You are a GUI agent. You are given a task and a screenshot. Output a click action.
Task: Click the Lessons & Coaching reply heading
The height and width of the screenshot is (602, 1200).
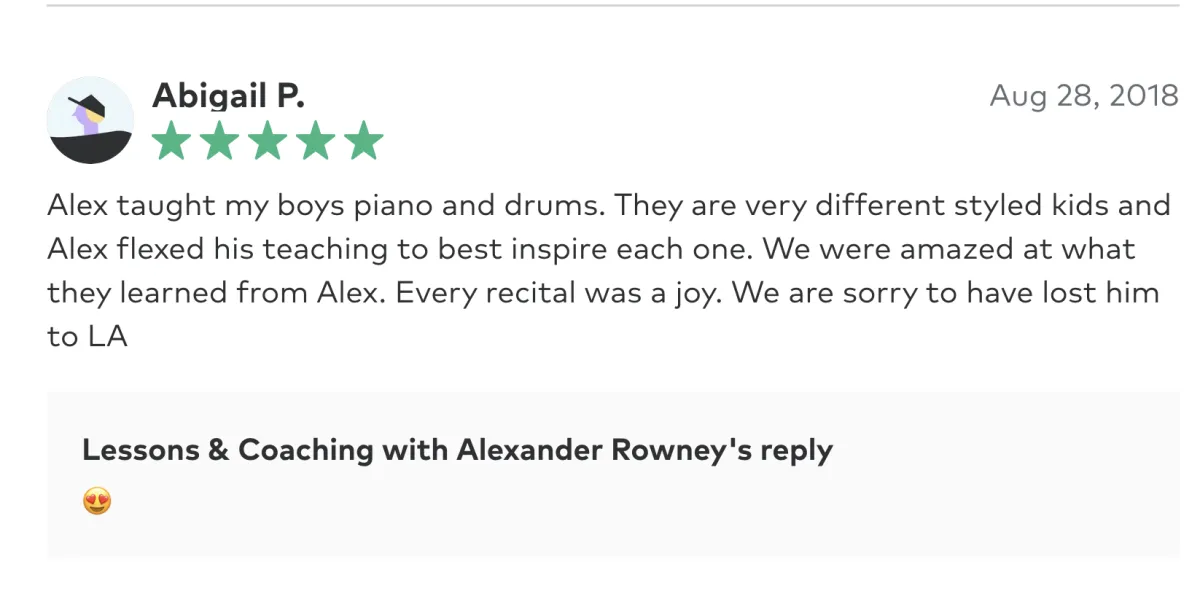point(457,450)
